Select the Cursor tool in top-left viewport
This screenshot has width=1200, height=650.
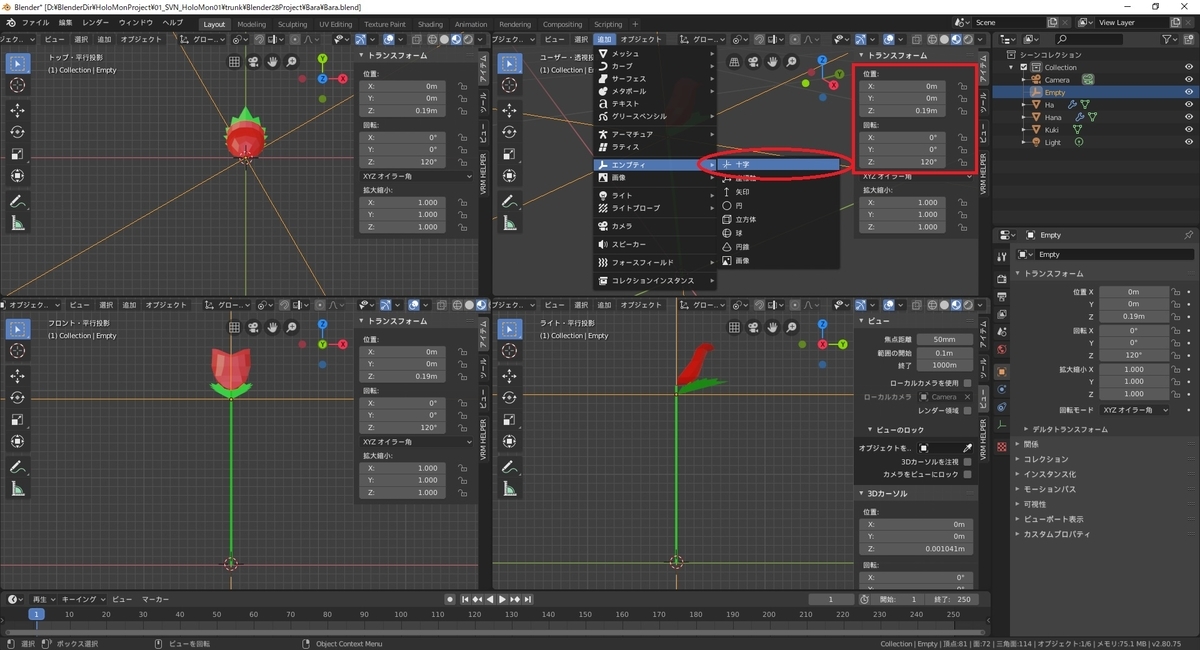(18, 85)
